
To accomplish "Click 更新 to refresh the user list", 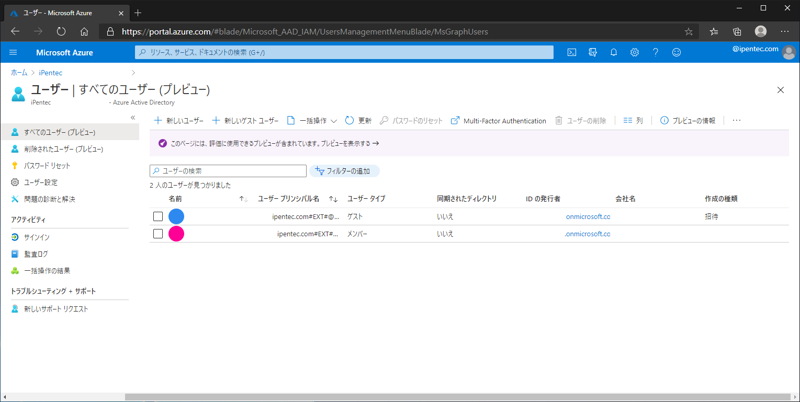I will tap(358, 121).
